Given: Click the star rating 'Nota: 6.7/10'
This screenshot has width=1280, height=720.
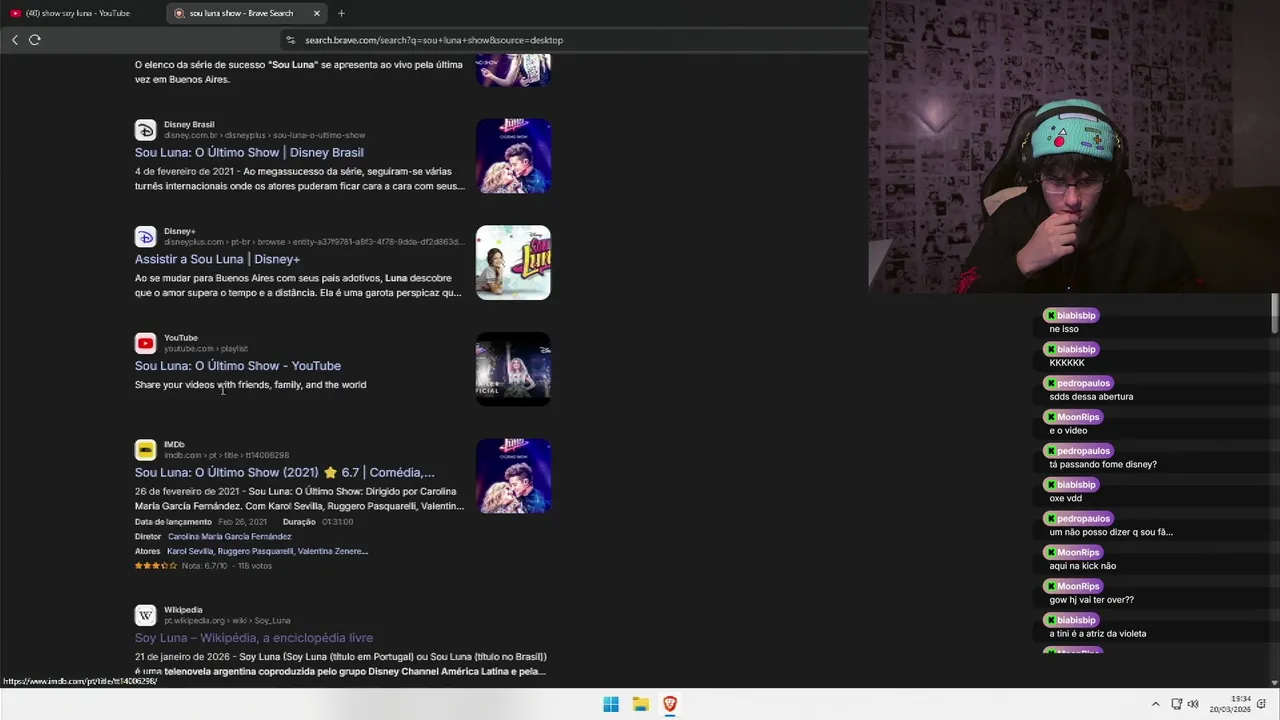Looking at the screenshot, I should (203, 566).
